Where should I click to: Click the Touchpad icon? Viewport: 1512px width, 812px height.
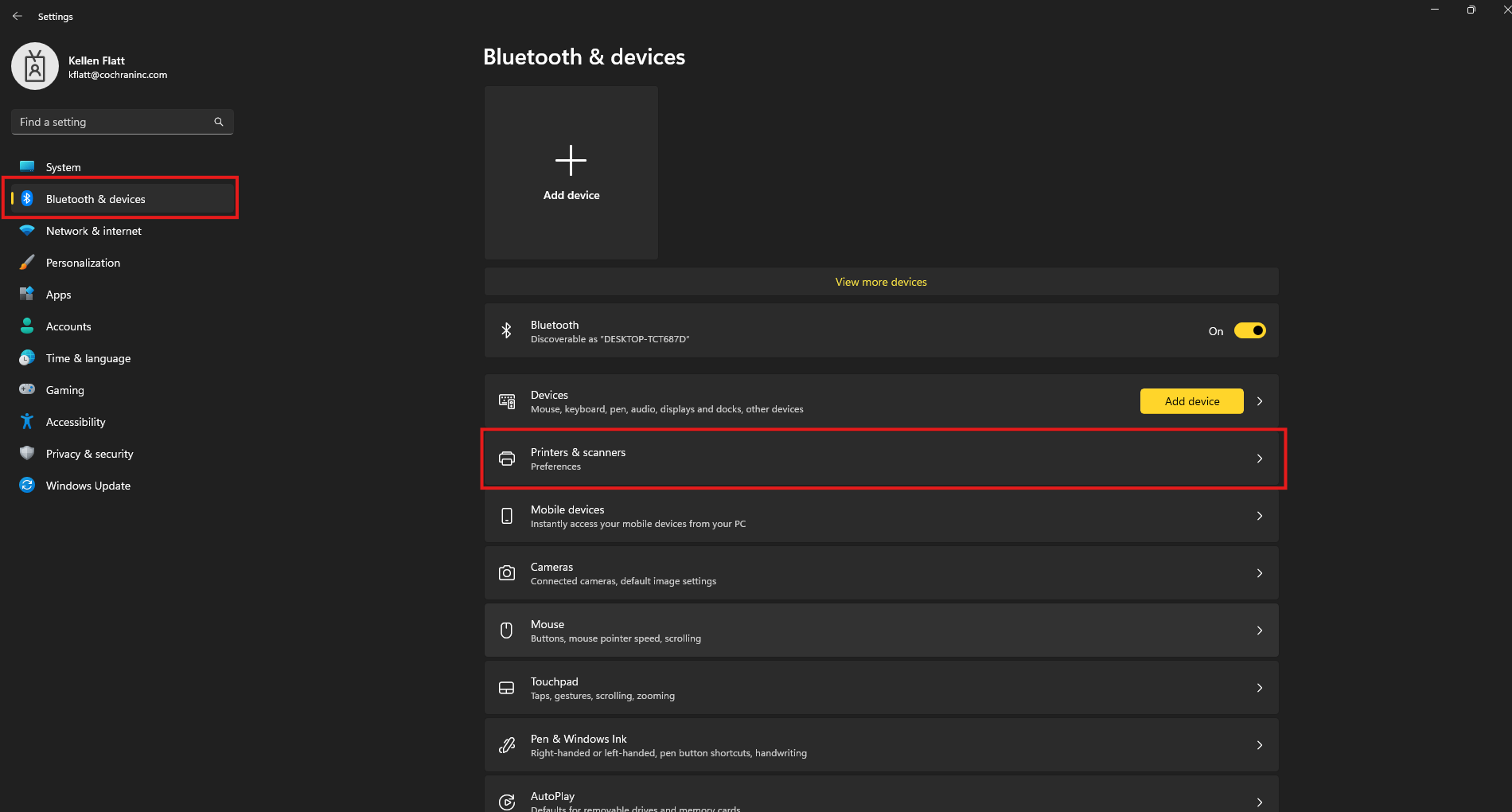[506, 688]
